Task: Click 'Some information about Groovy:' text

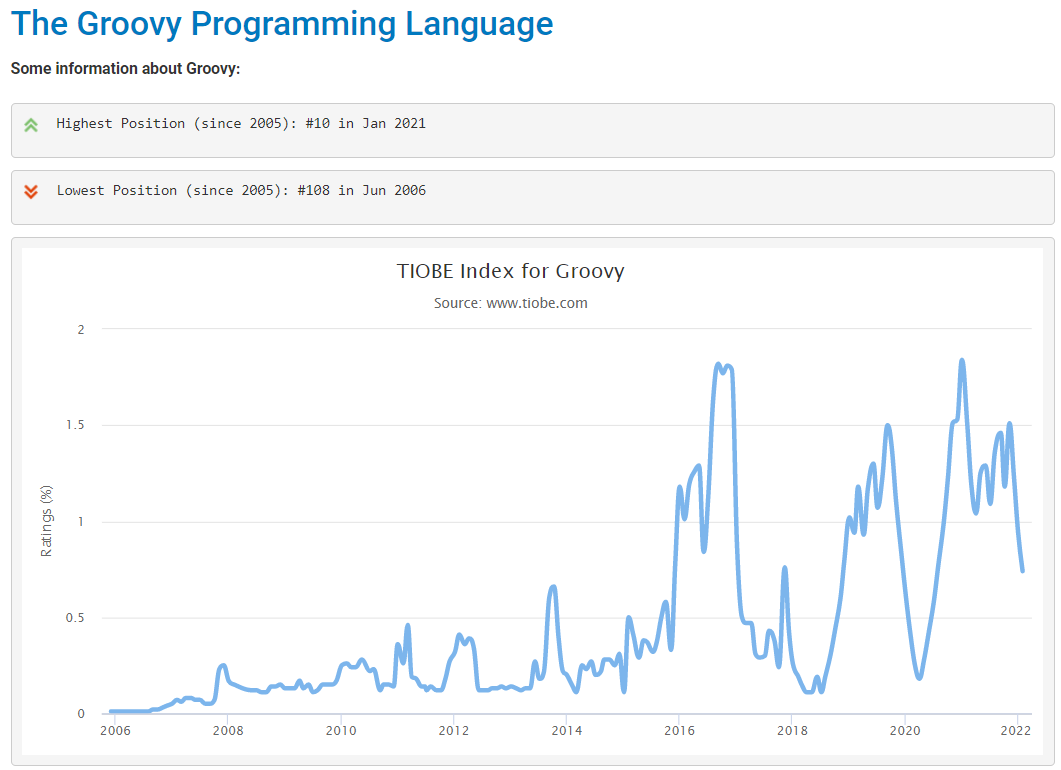Action: coord(125,69)
